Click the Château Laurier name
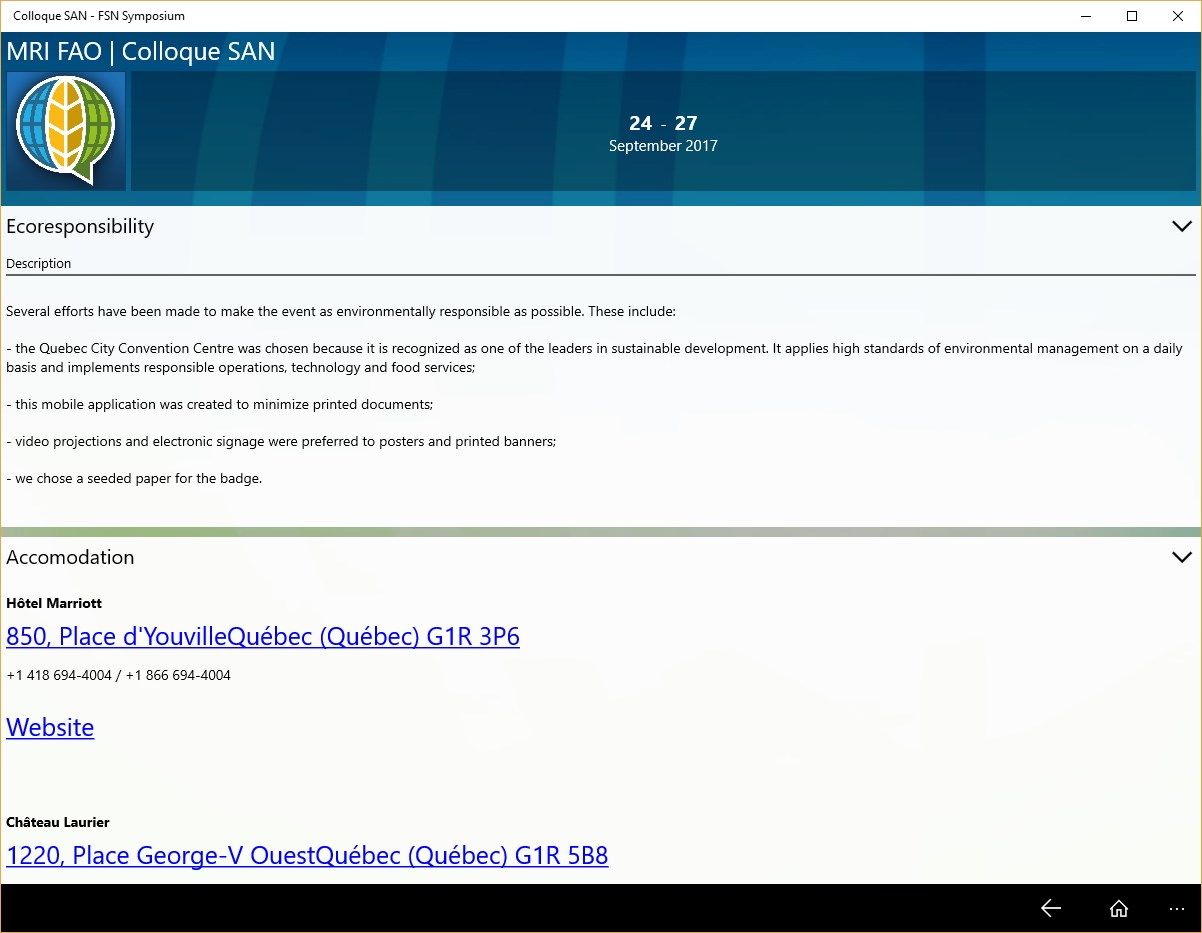Screen dimensions: 1202x933 [x=58, y=822]
